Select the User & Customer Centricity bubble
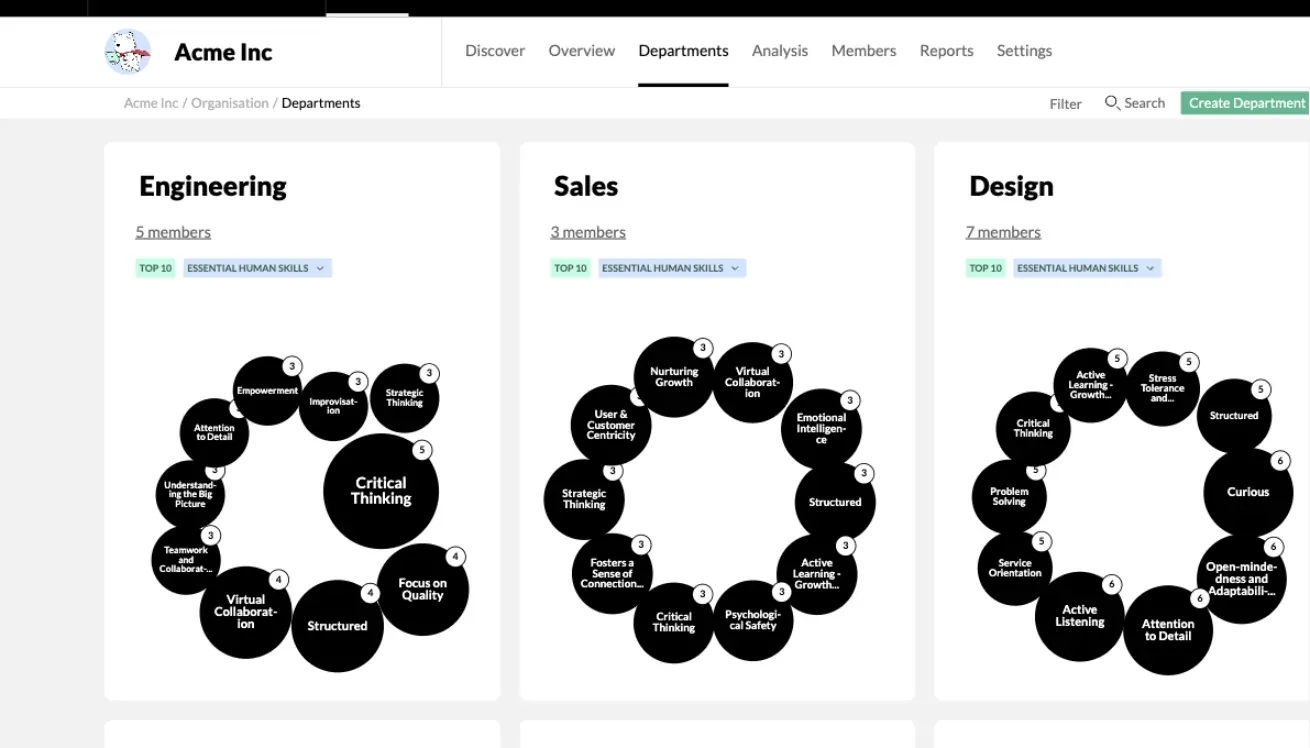This screenshot has width=1310, height=748. coord(611,425)
